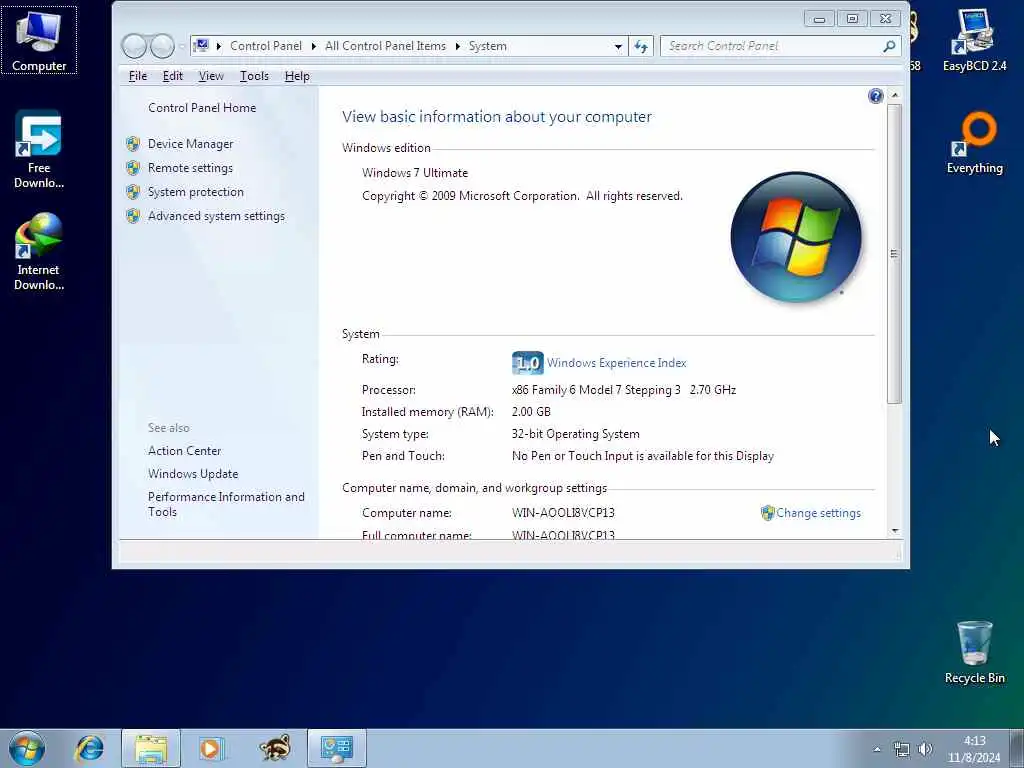This screenshot has height=768, width=1024.
Task: Open Device Manager link
Action: [190, 144]
